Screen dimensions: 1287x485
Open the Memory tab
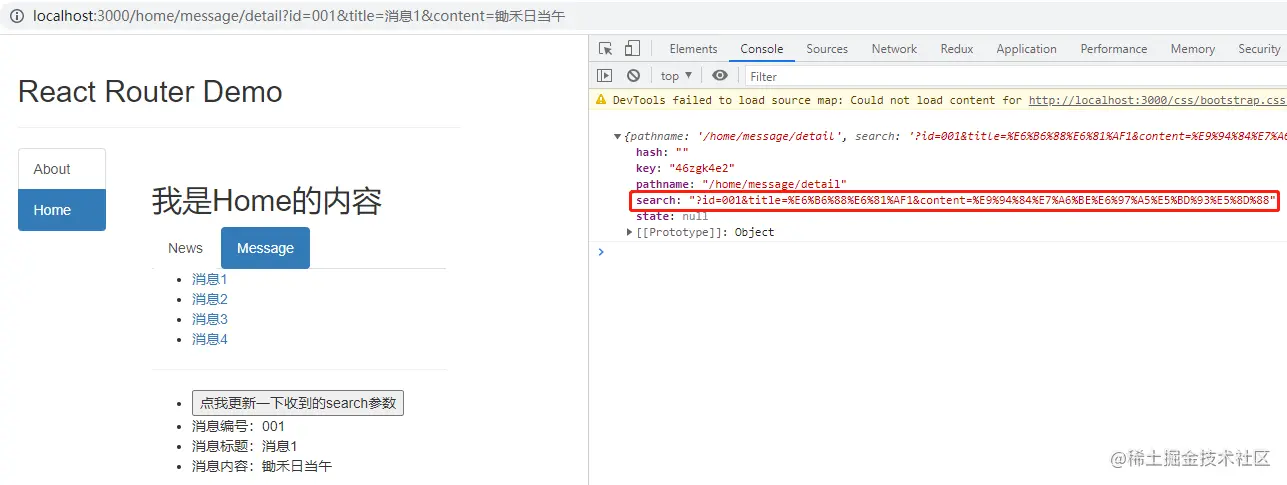point(1193,49)
